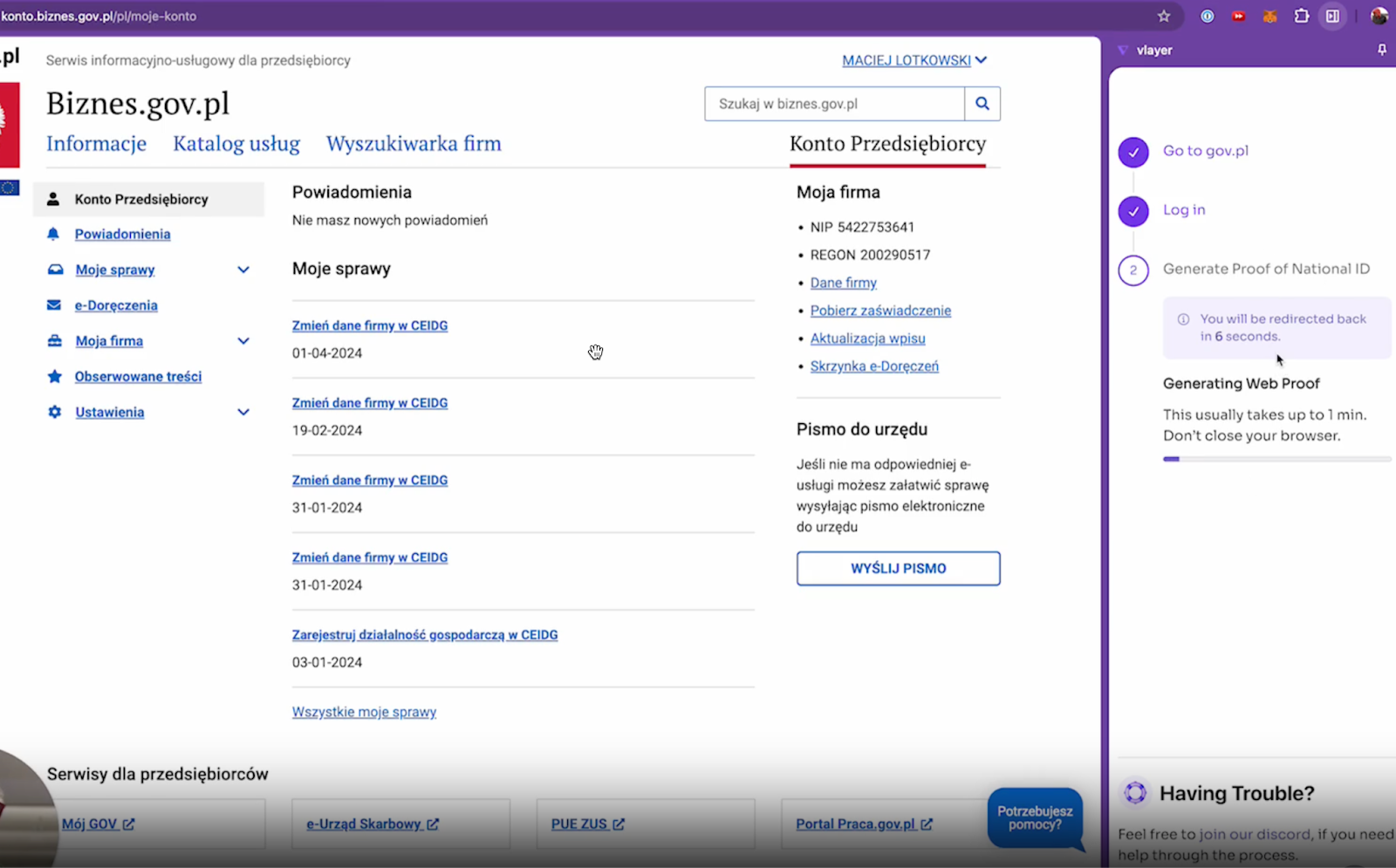Click the person icon beside Konto Przedsiębiorcy
The width and height of the screenshot is (1396, 868).
pos(53,199)
